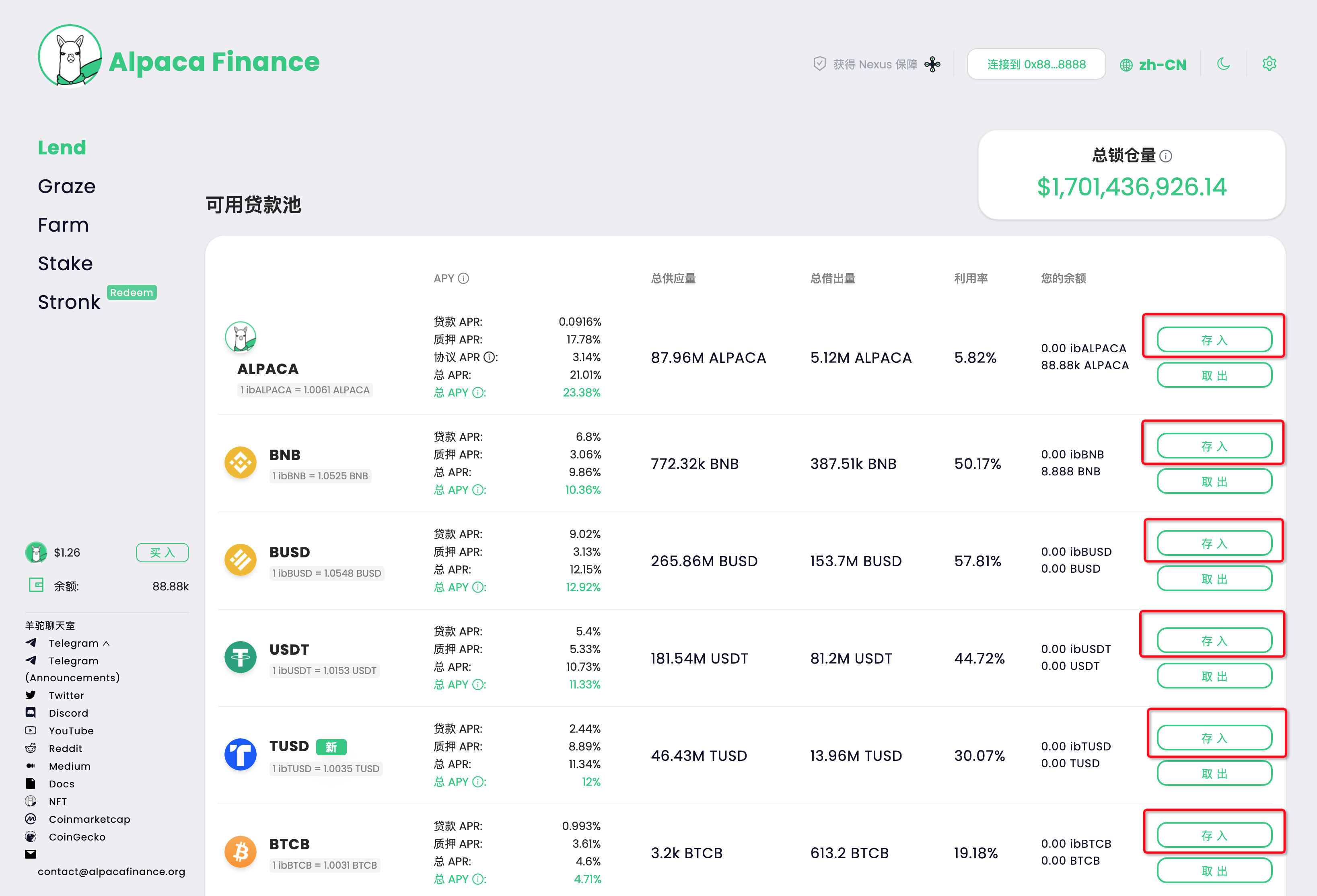Go to the Farm page
Screen dimensions: 1317x896
[x=64, y=225]
